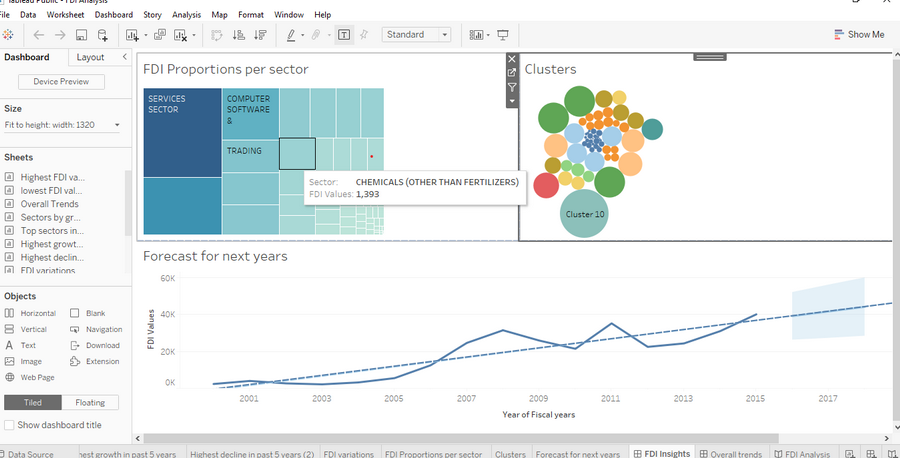Open the Standard fit dropdown

[416, 34]
